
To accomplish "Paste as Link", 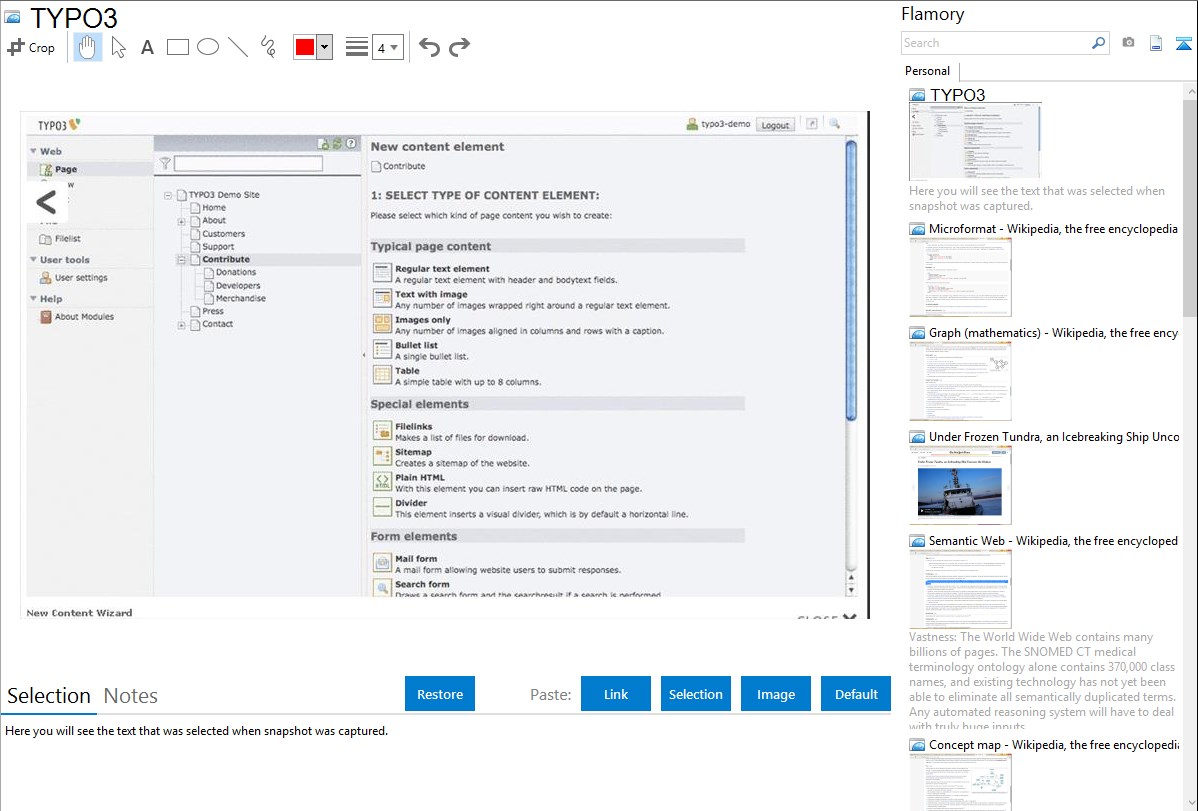I will pos(616,694).
